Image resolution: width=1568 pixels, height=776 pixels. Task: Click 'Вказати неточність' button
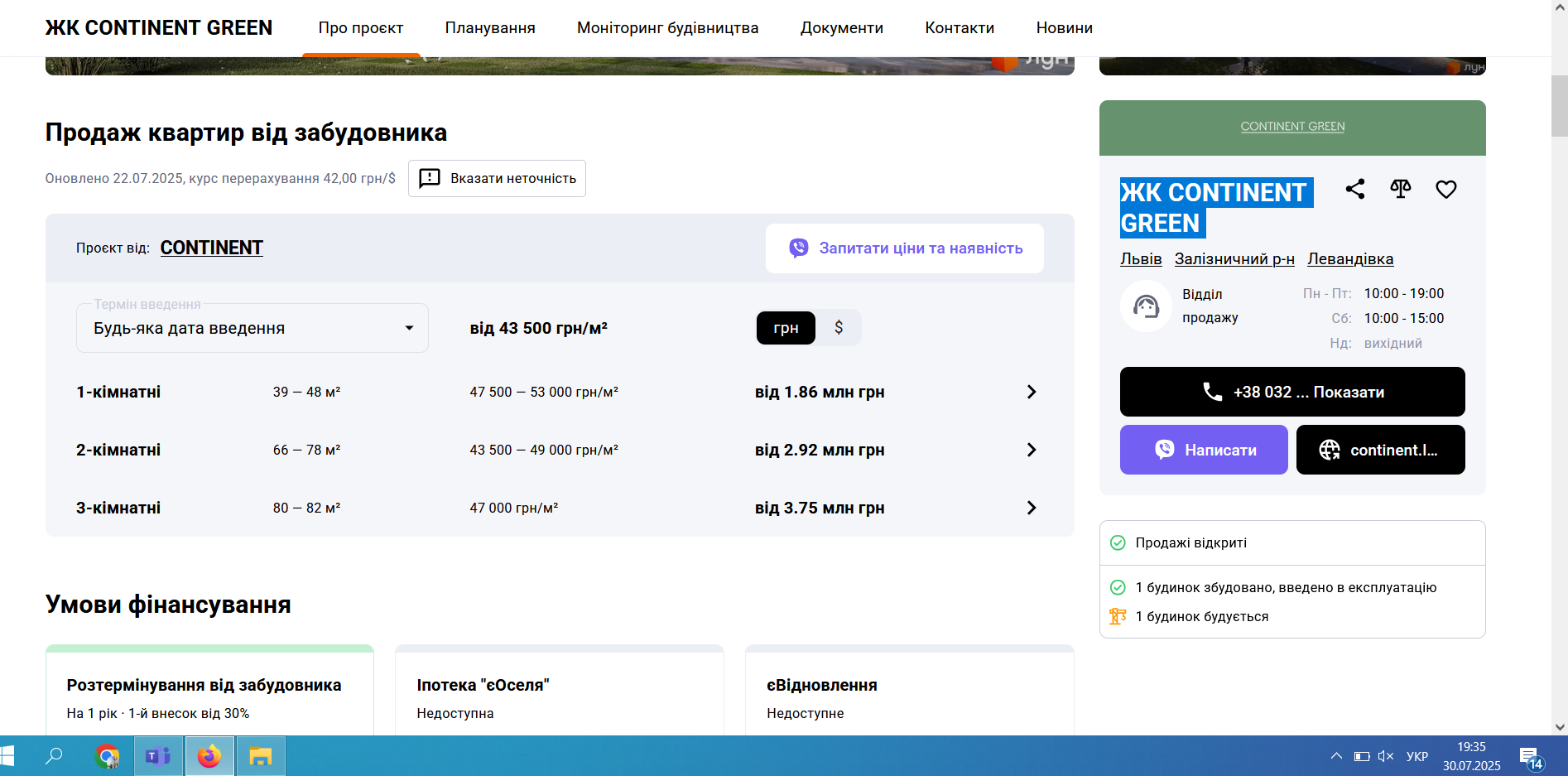(x=497, y=178)
